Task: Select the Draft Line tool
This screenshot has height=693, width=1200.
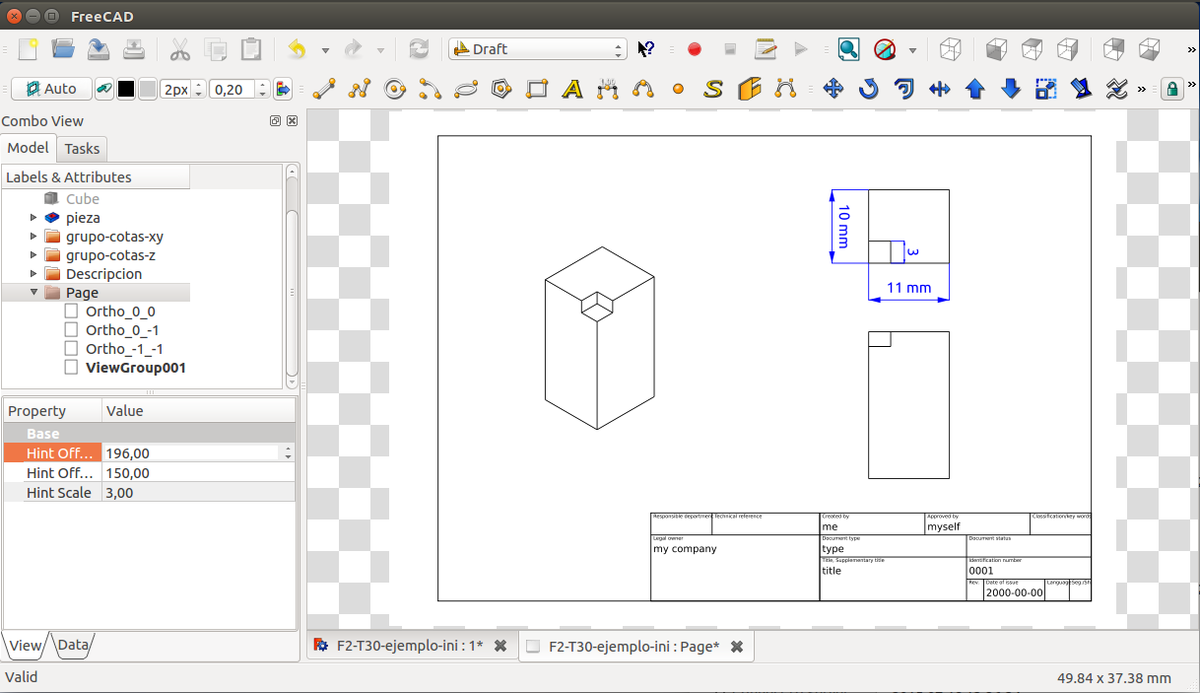Action: coord(323,89)
